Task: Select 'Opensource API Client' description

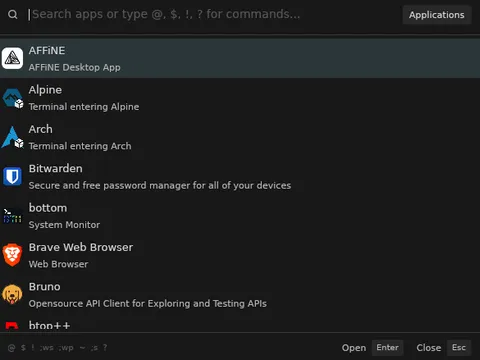Action: [x=148, y=304]
